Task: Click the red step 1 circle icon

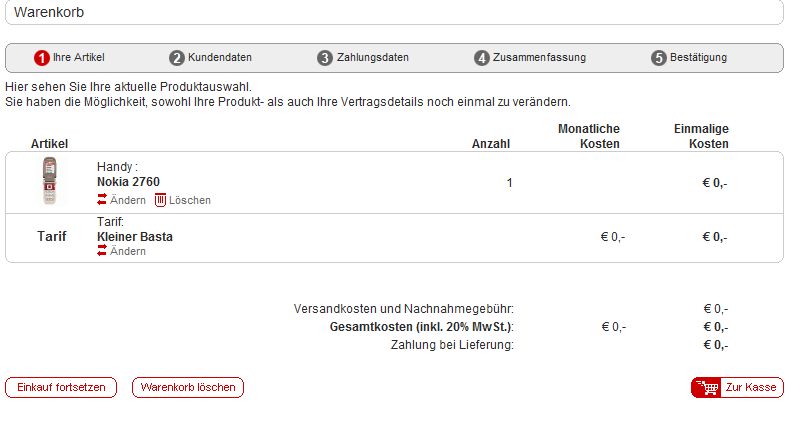Action: [x=41, y=58]
